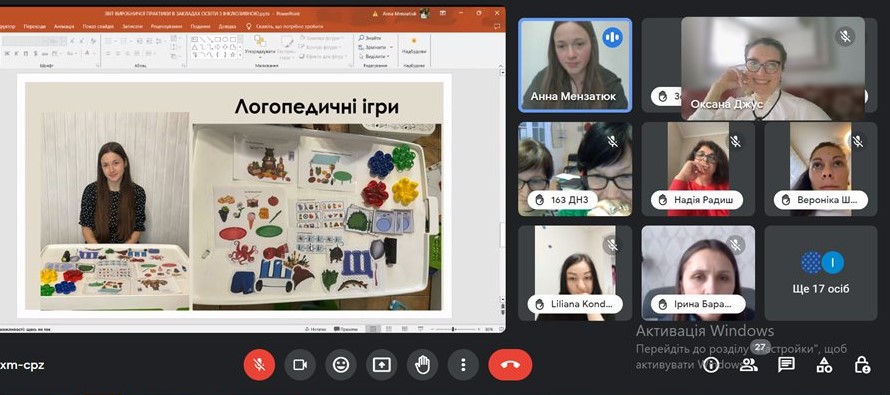Viewport: 890px width, 395px height.
Task: Show the participants list
Action: pos(749,365)
